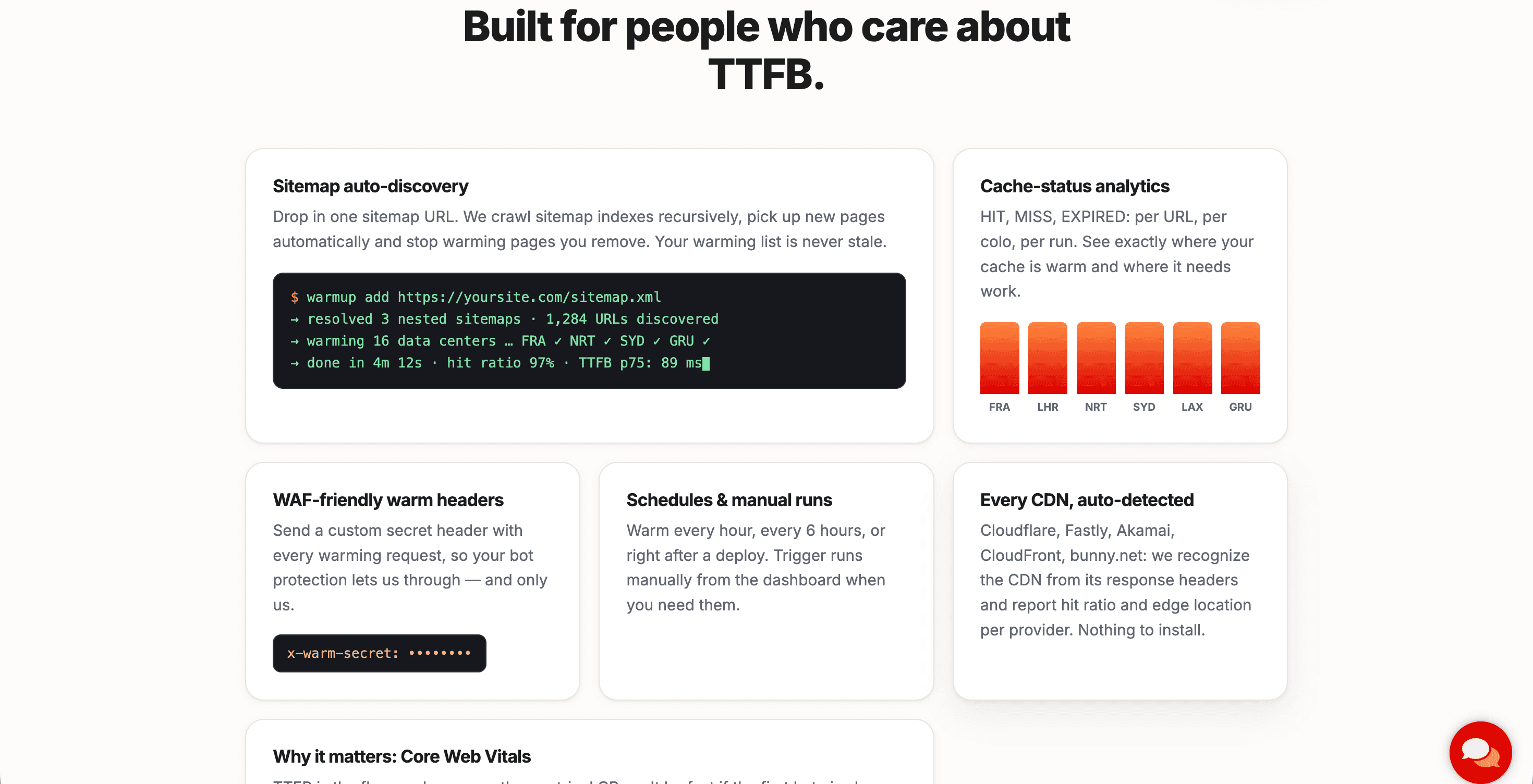Open the Sitemap auto-discovery card heading
The image size is (1533, 784).
tap(370, 186)
